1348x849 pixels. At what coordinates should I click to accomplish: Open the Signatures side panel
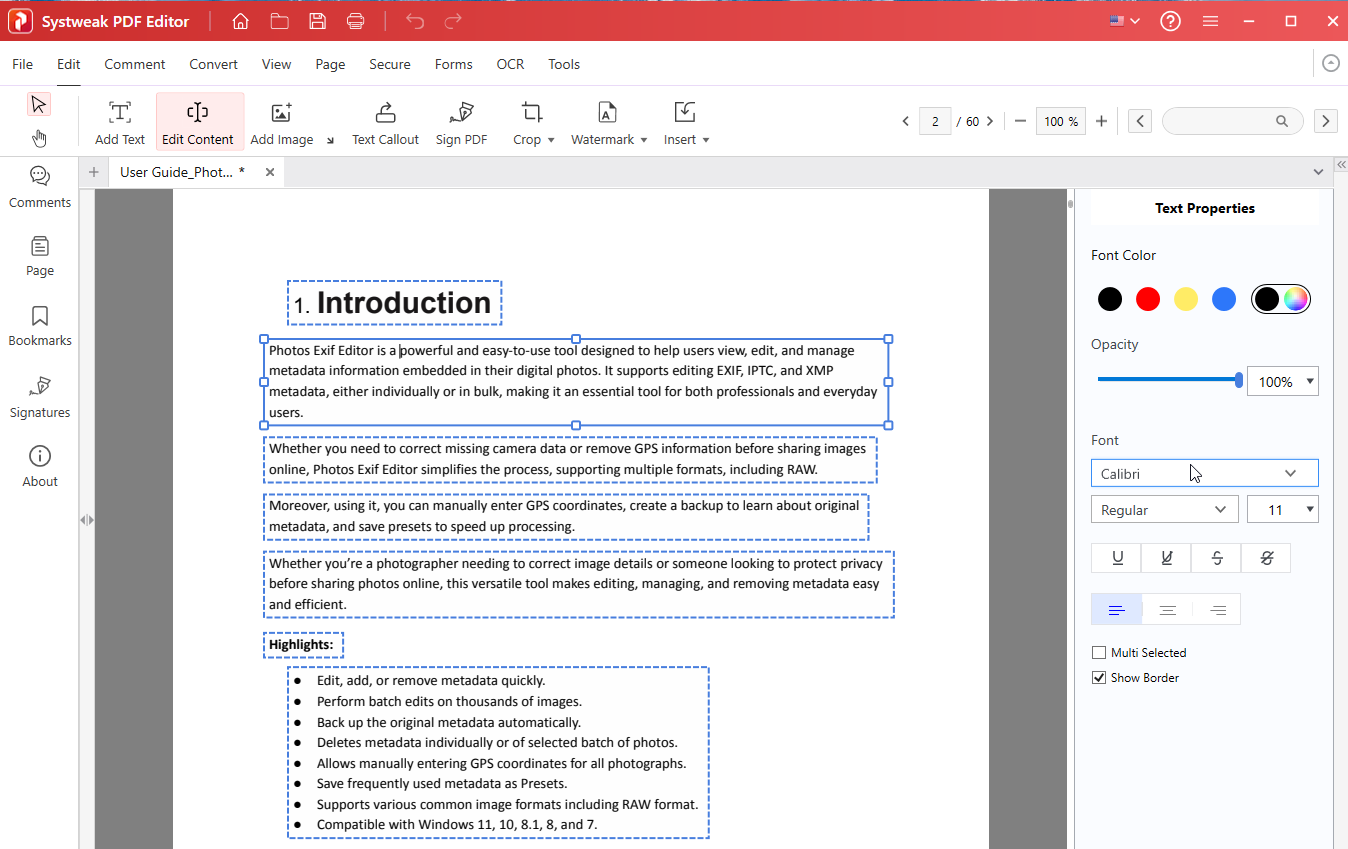(40, 398)
